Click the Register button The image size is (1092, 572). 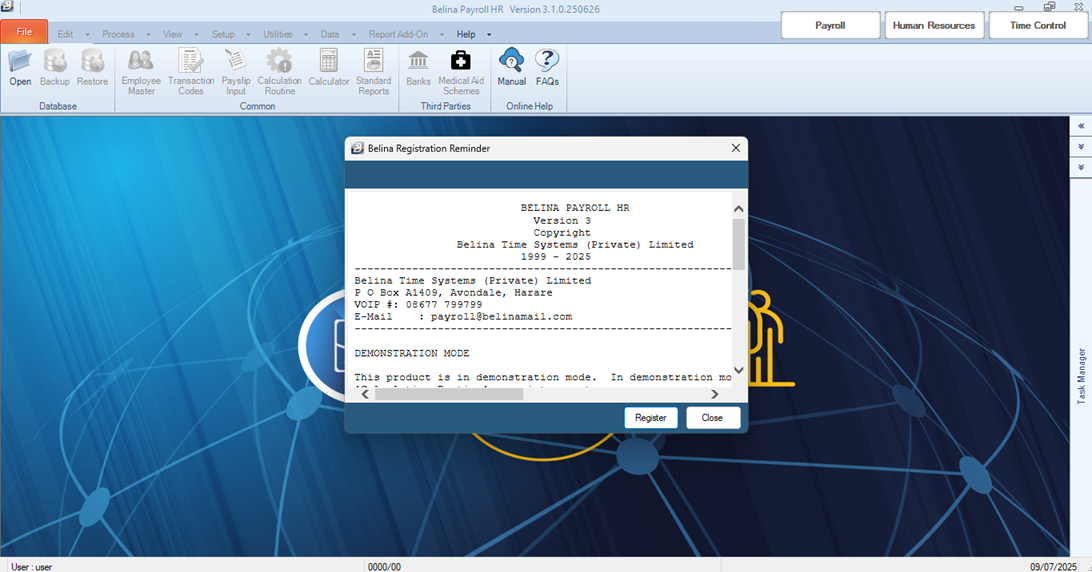point(650,418)
